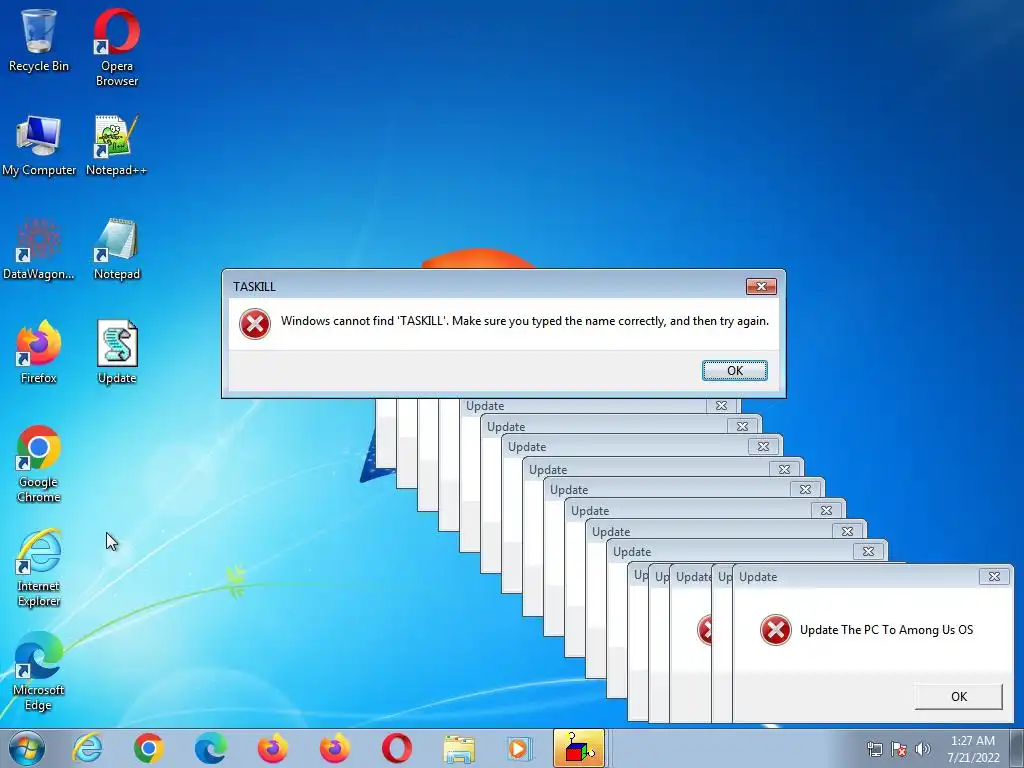Screen dimensions: 1024x768
Task: Open the Windows Start menu orb
Action: coord(27,748)
